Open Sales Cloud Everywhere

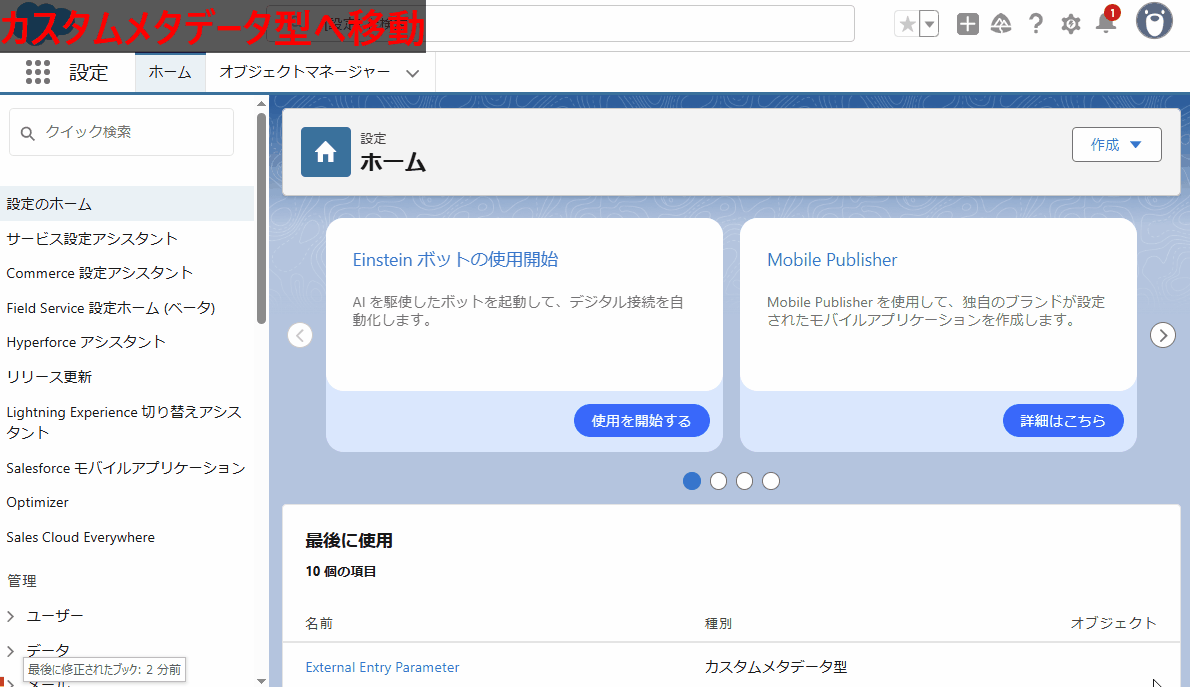coord(80,537)
